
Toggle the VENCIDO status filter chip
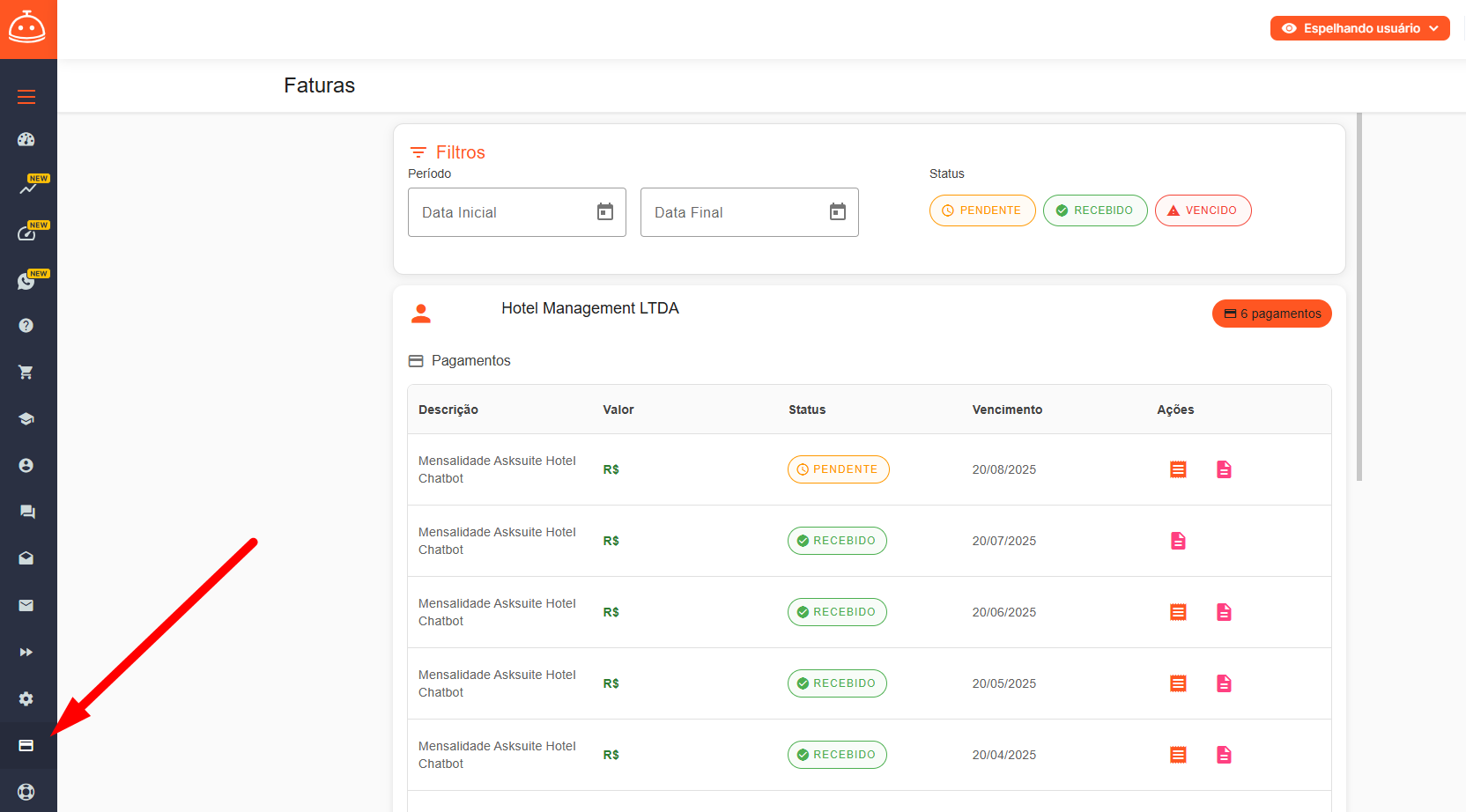pyautogui.click(x=1203, y=210)
